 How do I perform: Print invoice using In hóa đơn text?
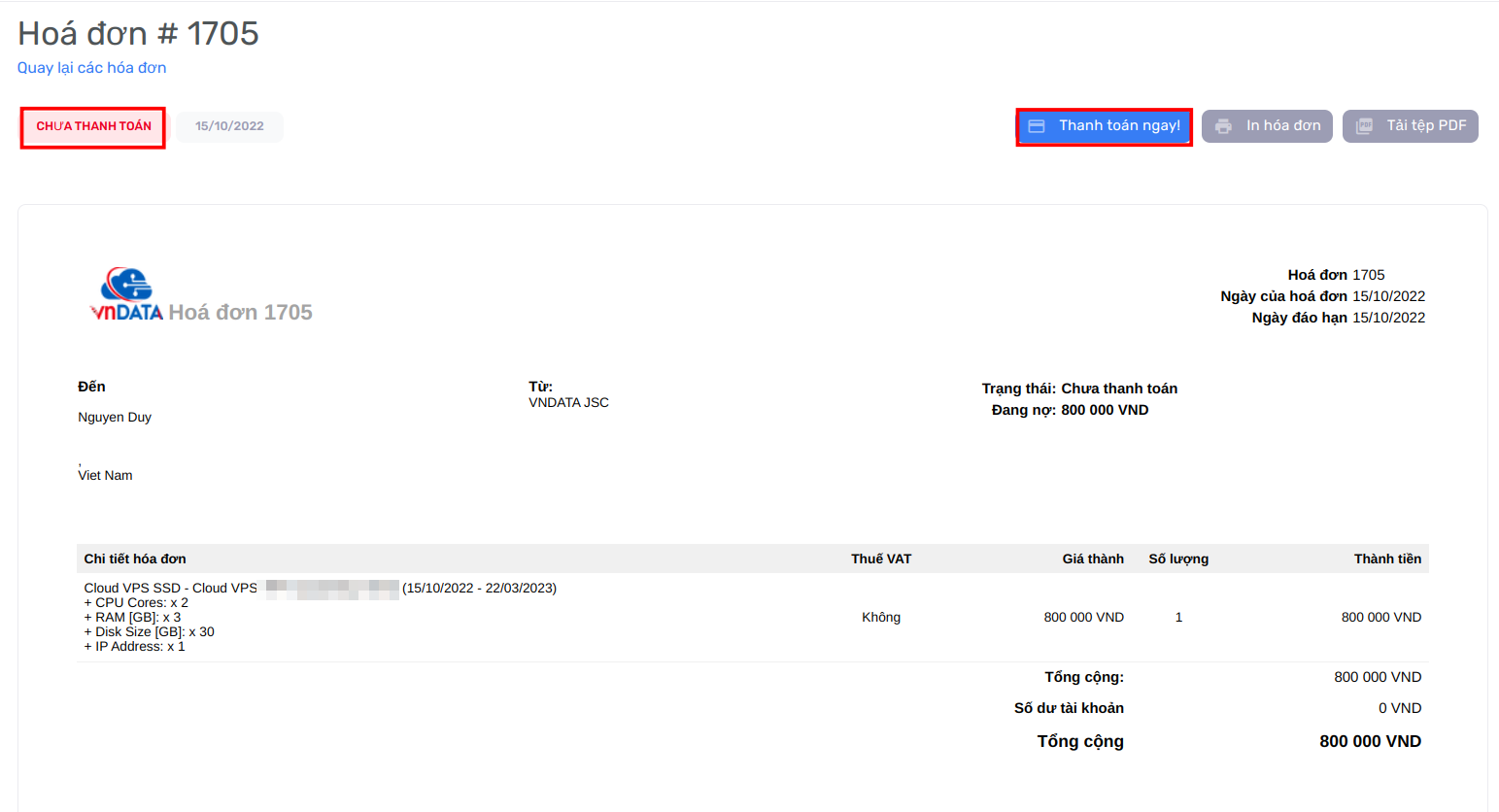[x=1283, y=126]
